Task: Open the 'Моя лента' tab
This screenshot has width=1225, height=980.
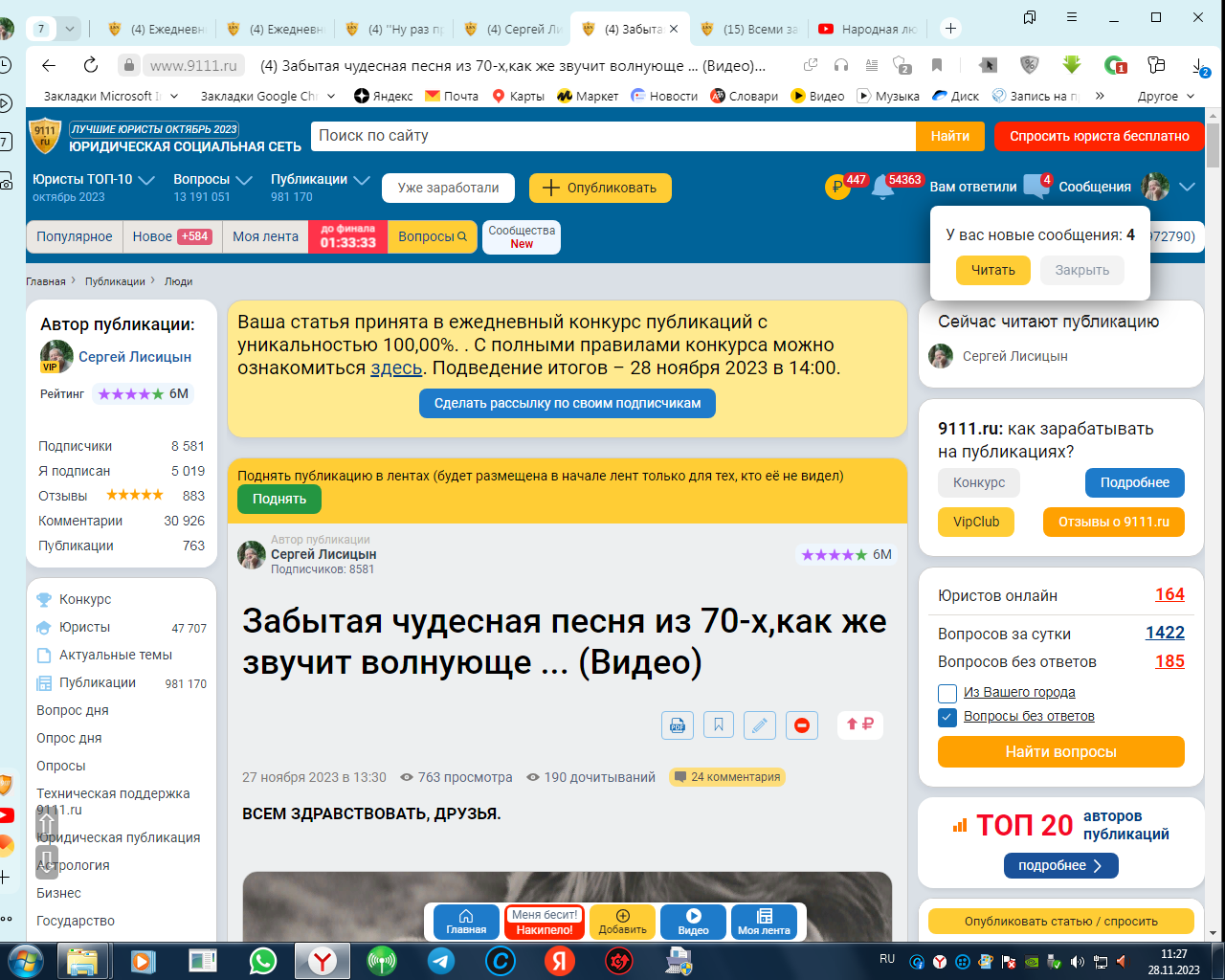Action: (x=265, y=236)
